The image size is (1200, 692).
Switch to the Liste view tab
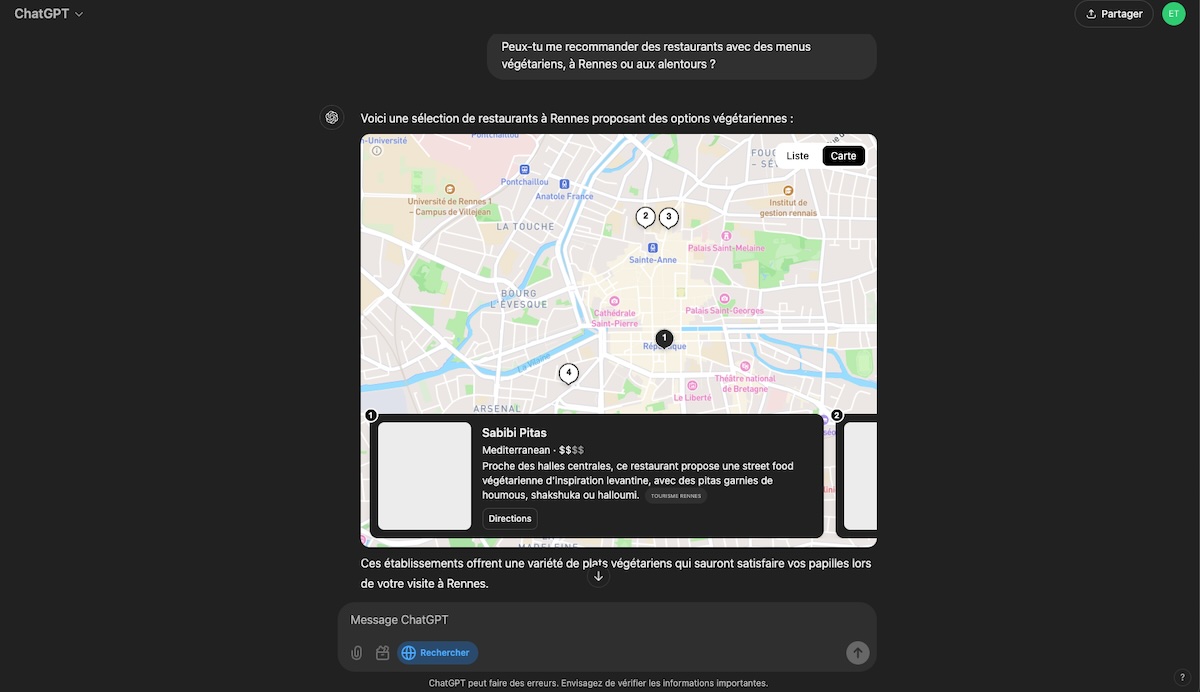tap(797, 156)
